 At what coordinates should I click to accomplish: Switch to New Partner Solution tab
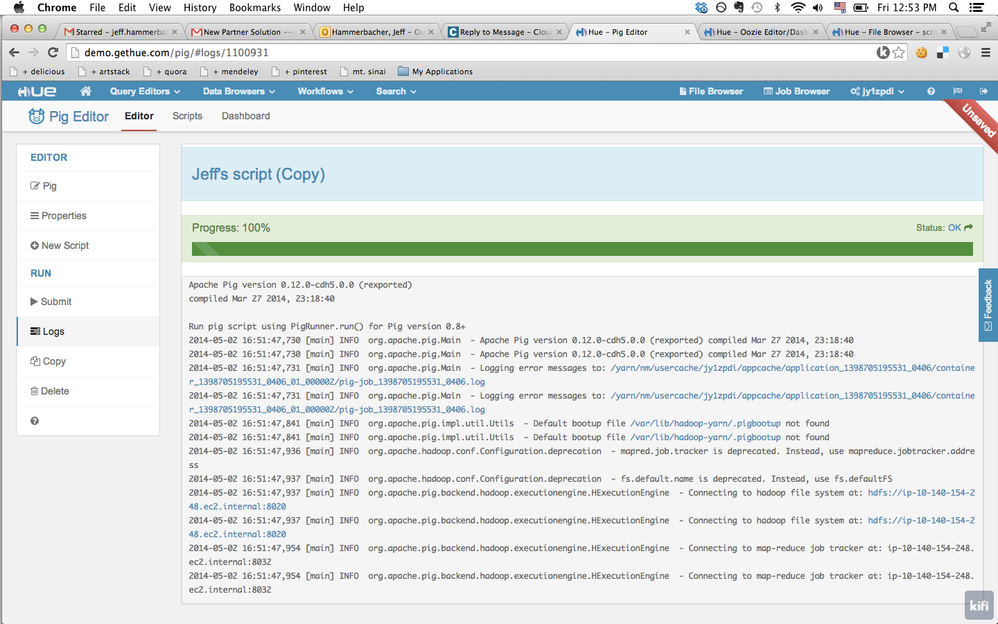[248, 32]
